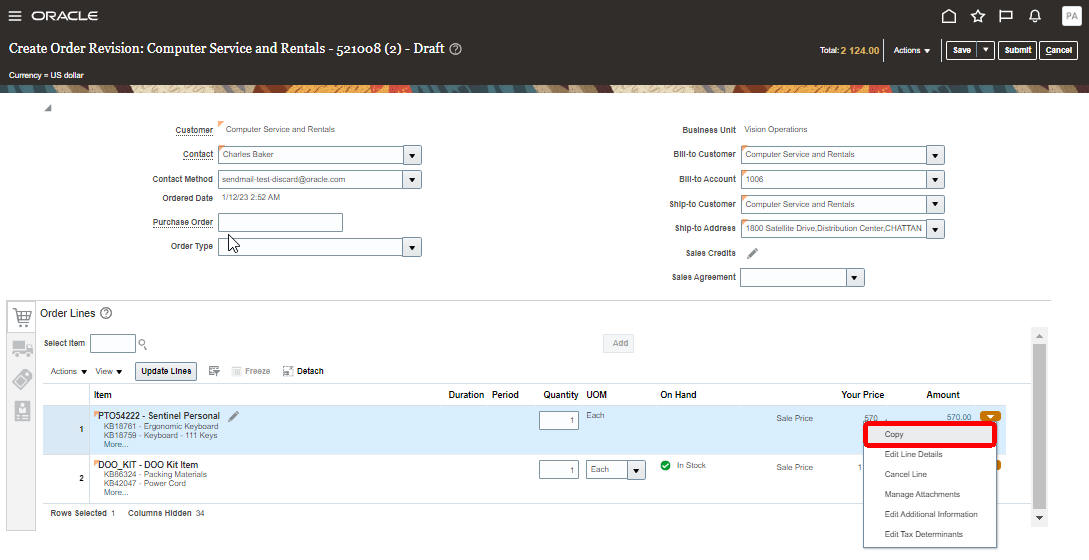
Task: Open Ship-to Address dropdown arrow
Action: point(935,229)
